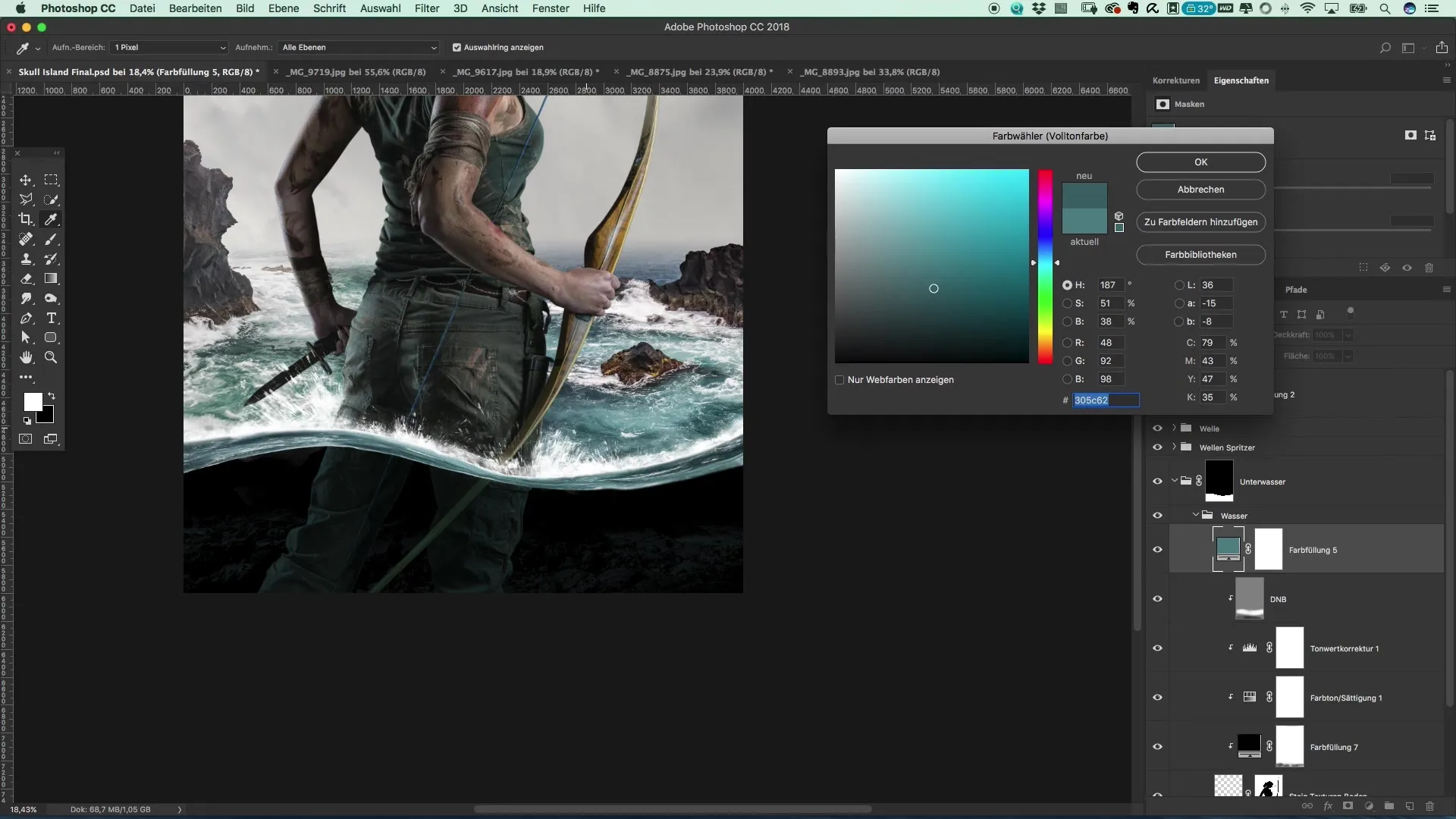This screenshot has width=1456, height=819.
Task: Select the G green radio button
Action: pos(1067,361)
